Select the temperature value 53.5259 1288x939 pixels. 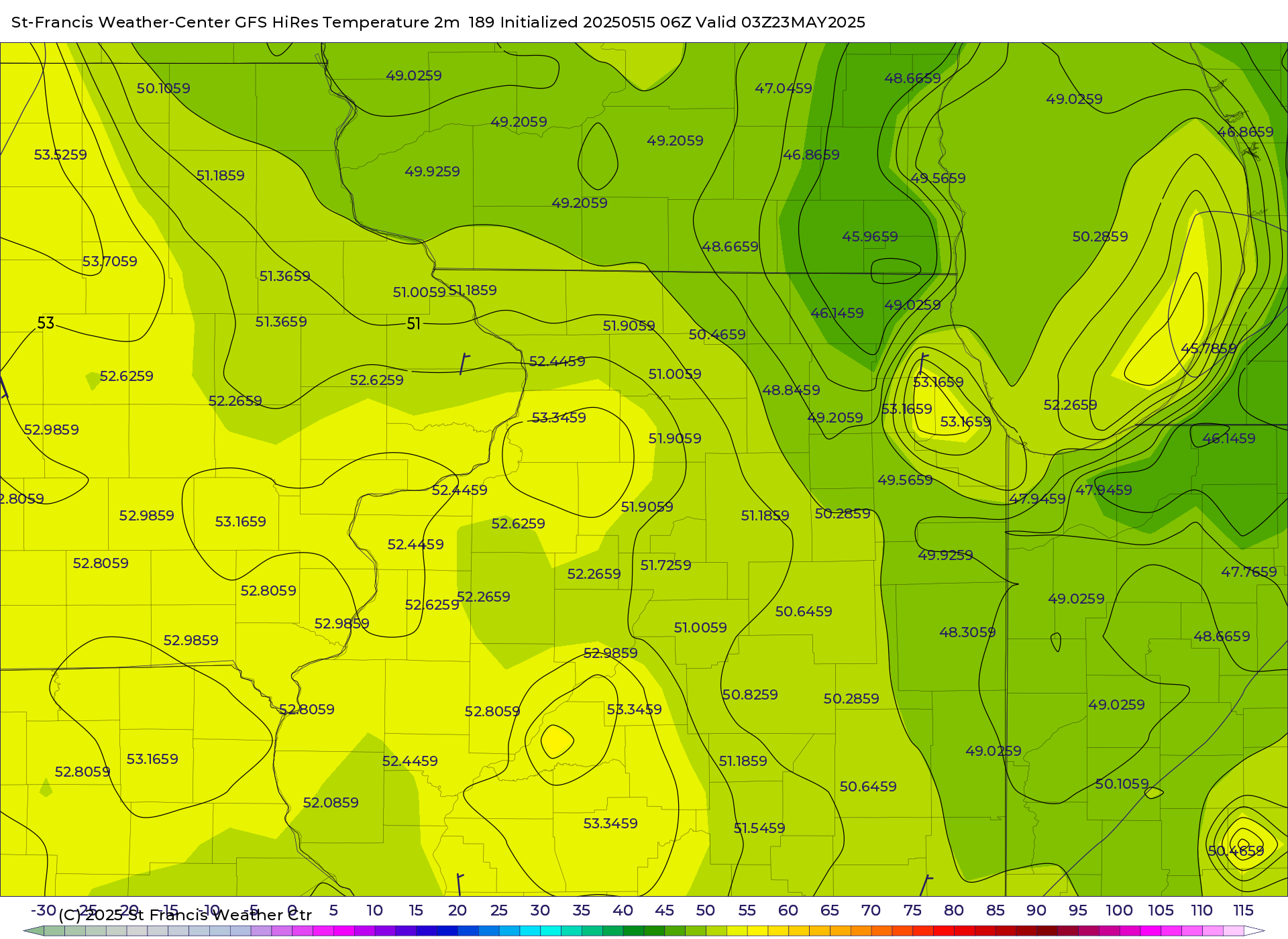60,155
